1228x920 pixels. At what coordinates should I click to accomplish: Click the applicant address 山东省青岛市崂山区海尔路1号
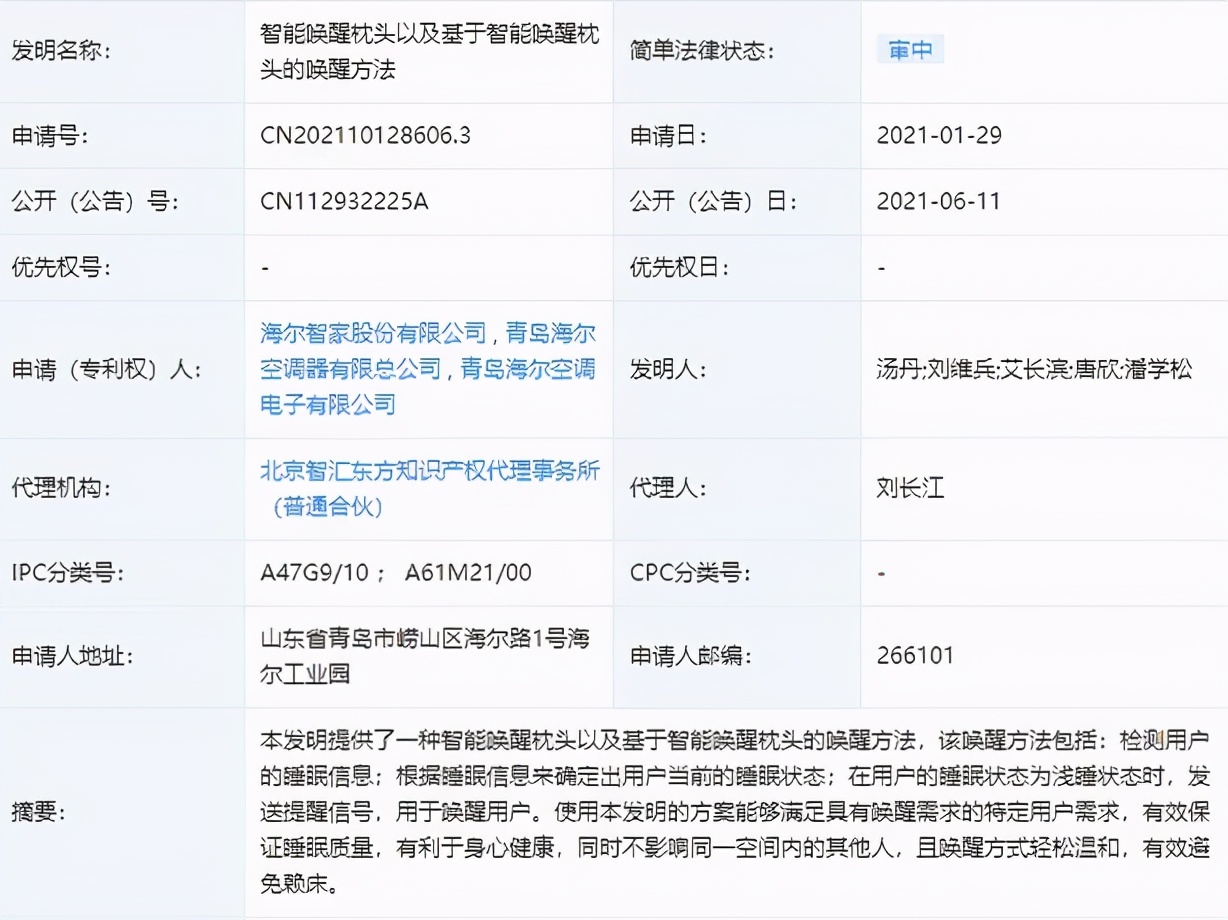412,639
